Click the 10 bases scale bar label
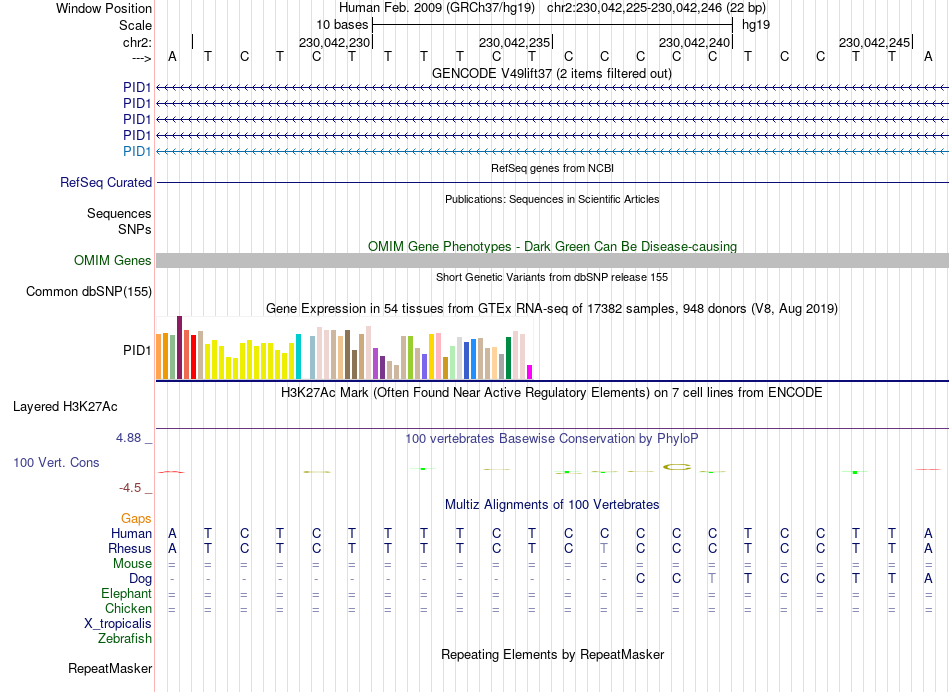Image resolution: width=950 pixels, height=692 pixels. click(342, 25)
